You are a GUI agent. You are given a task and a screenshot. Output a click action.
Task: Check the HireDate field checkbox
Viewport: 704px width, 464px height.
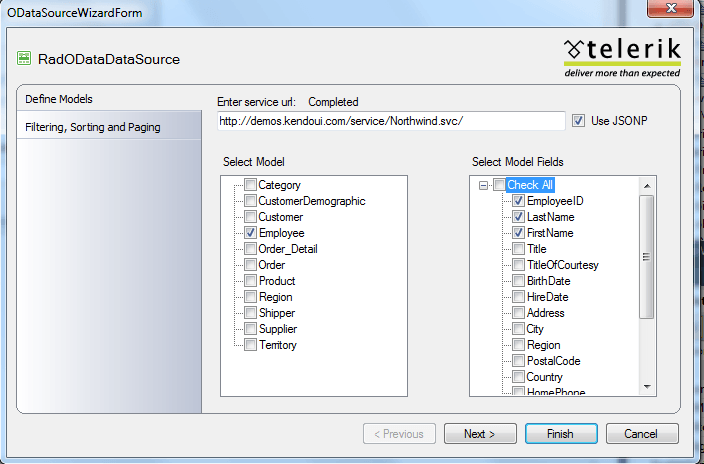click(518, 297)
